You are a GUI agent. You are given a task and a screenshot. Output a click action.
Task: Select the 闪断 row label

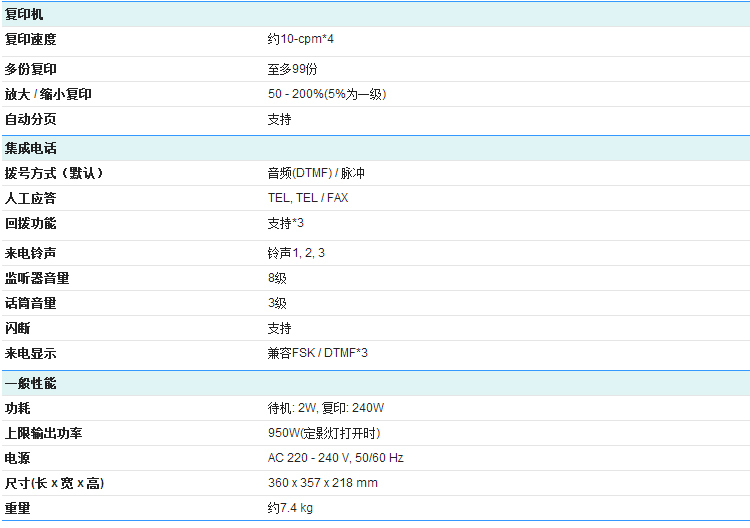pos(17,328)
